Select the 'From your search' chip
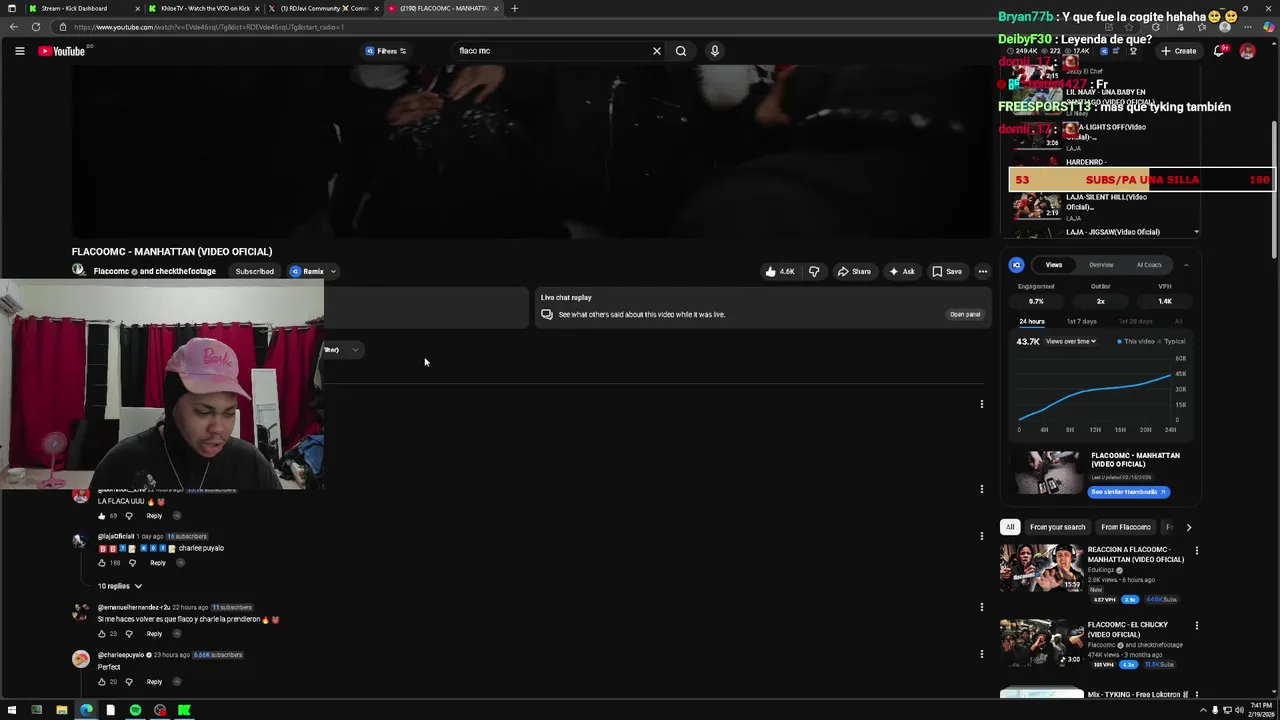The image size is (1280, 720). click(1057, 527)
